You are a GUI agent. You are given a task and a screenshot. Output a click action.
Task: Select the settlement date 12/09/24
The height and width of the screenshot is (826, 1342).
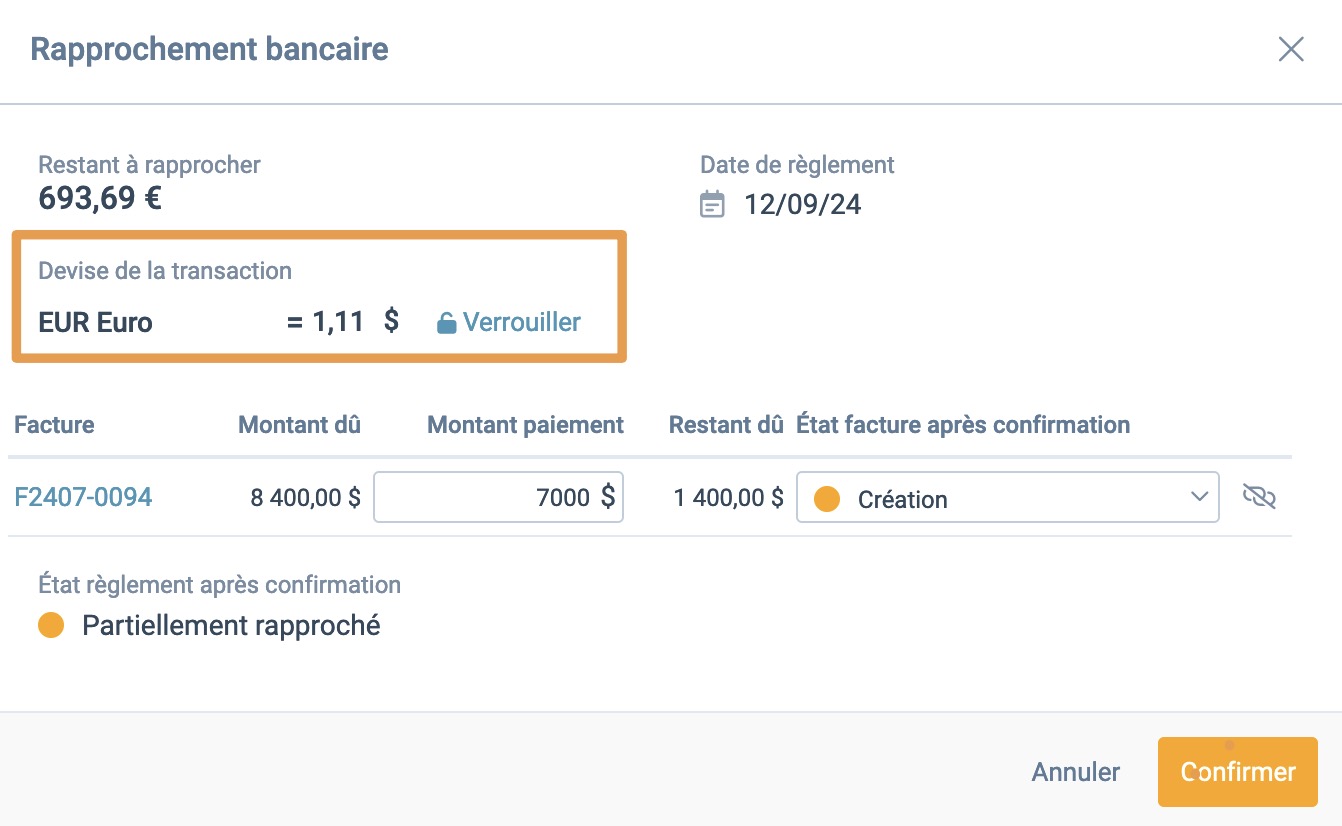[x=802, y=205]
